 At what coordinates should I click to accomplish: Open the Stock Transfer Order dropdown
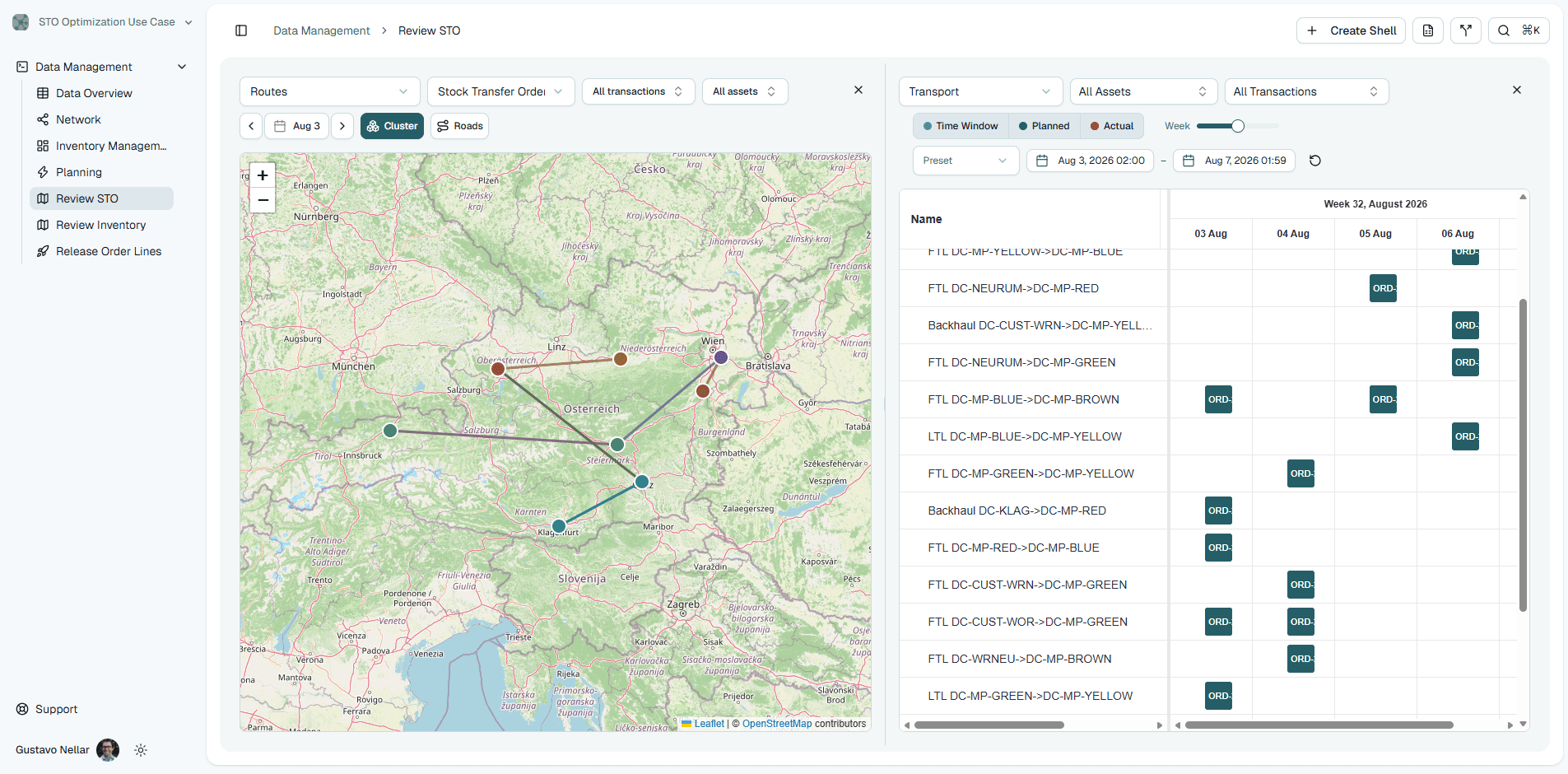[x=500, y=91]
